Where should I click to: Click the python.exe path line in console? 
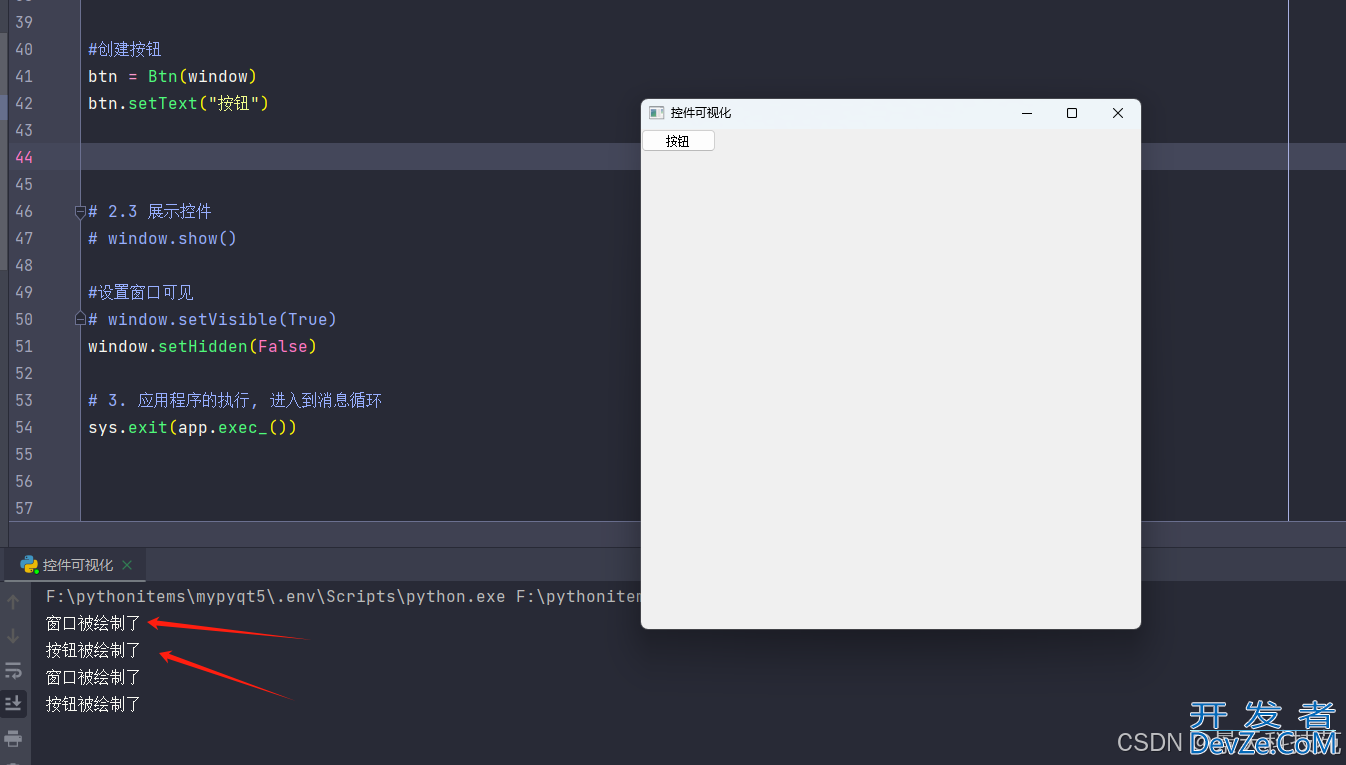[343, 596]
